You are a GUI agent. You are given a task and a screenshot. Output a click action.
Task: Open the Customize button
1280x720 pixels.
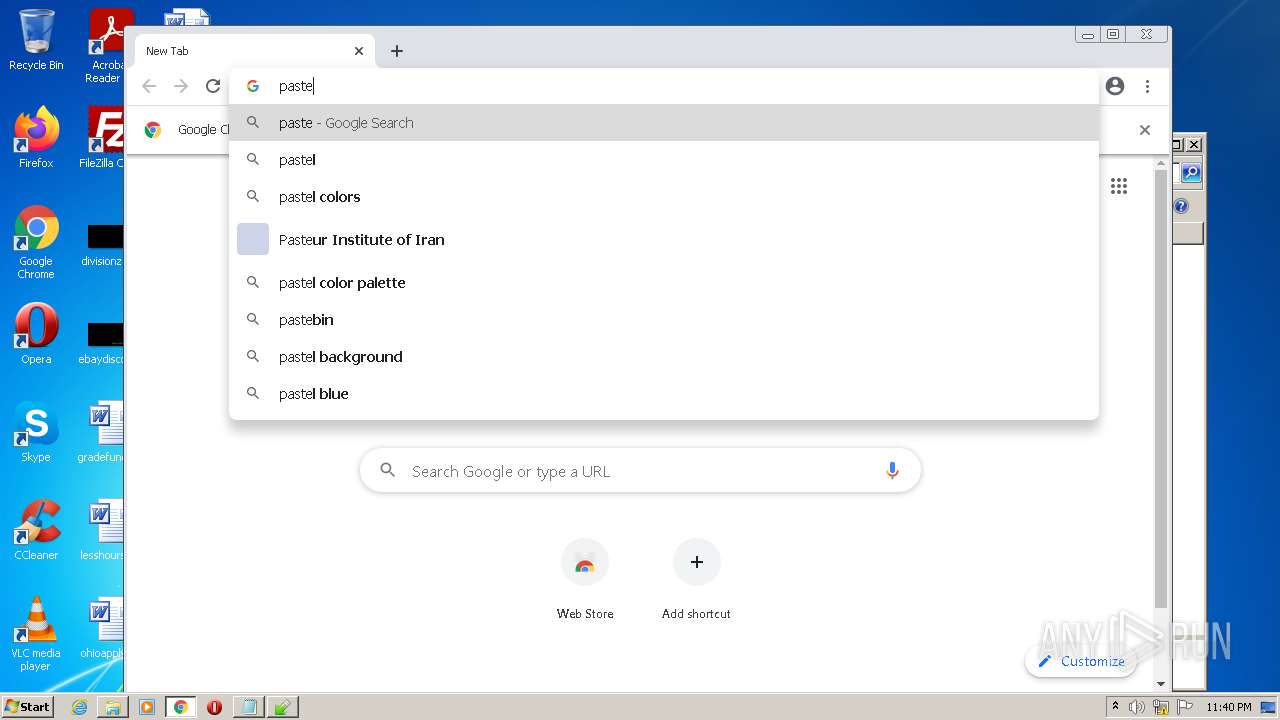point(1081,661)
